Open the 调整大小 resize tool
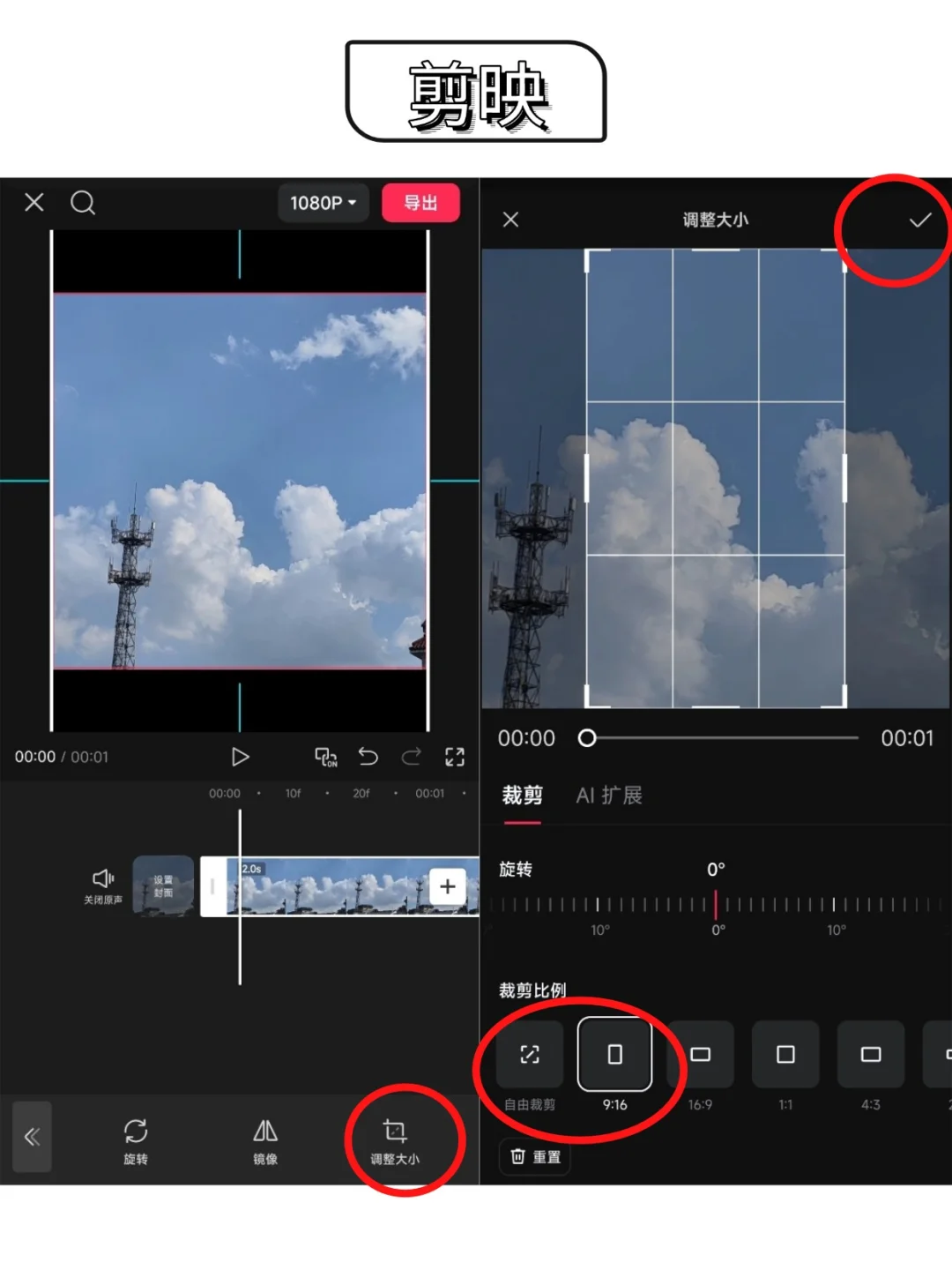 click(395, 1141)
